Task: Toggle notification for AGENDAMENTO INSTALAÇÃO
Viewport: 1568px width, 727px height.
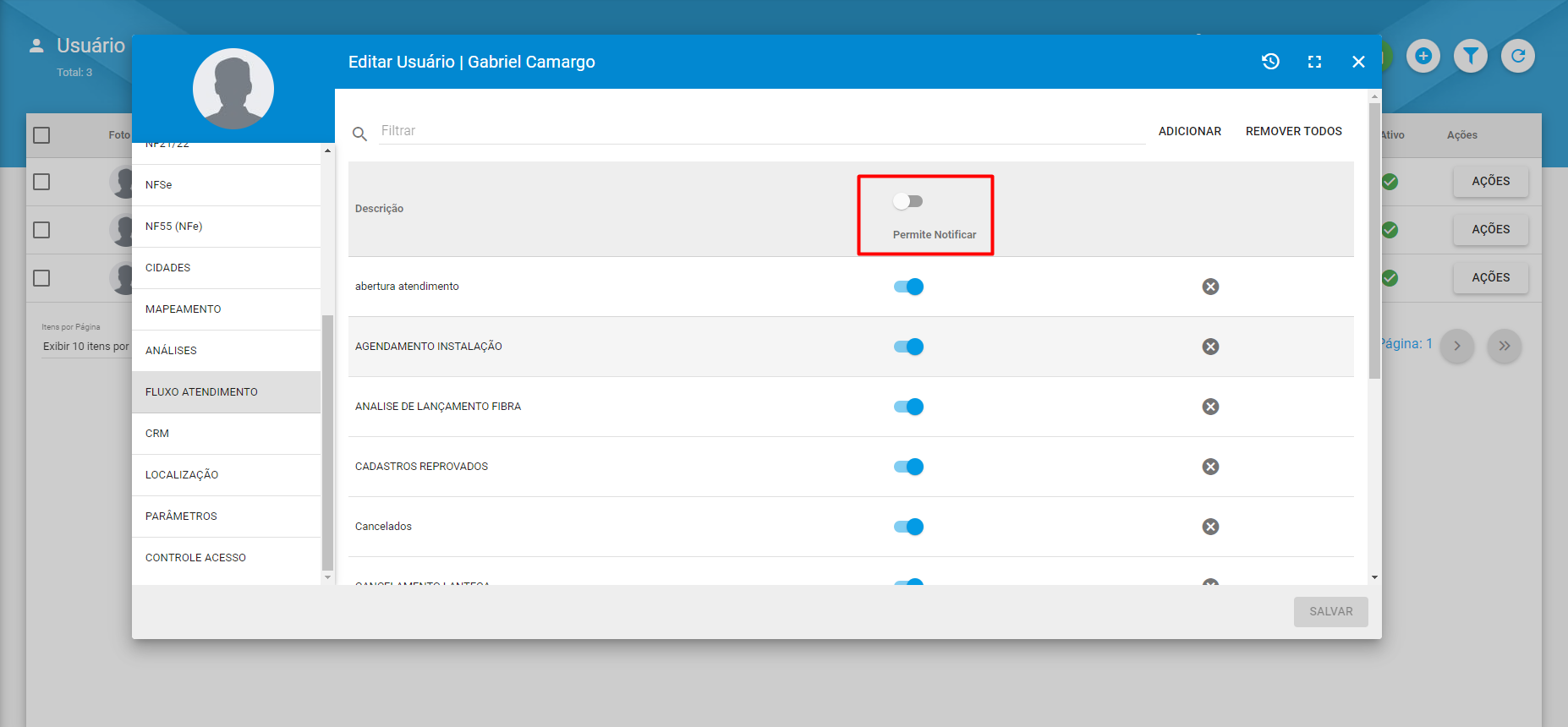Action: (908, 347)
